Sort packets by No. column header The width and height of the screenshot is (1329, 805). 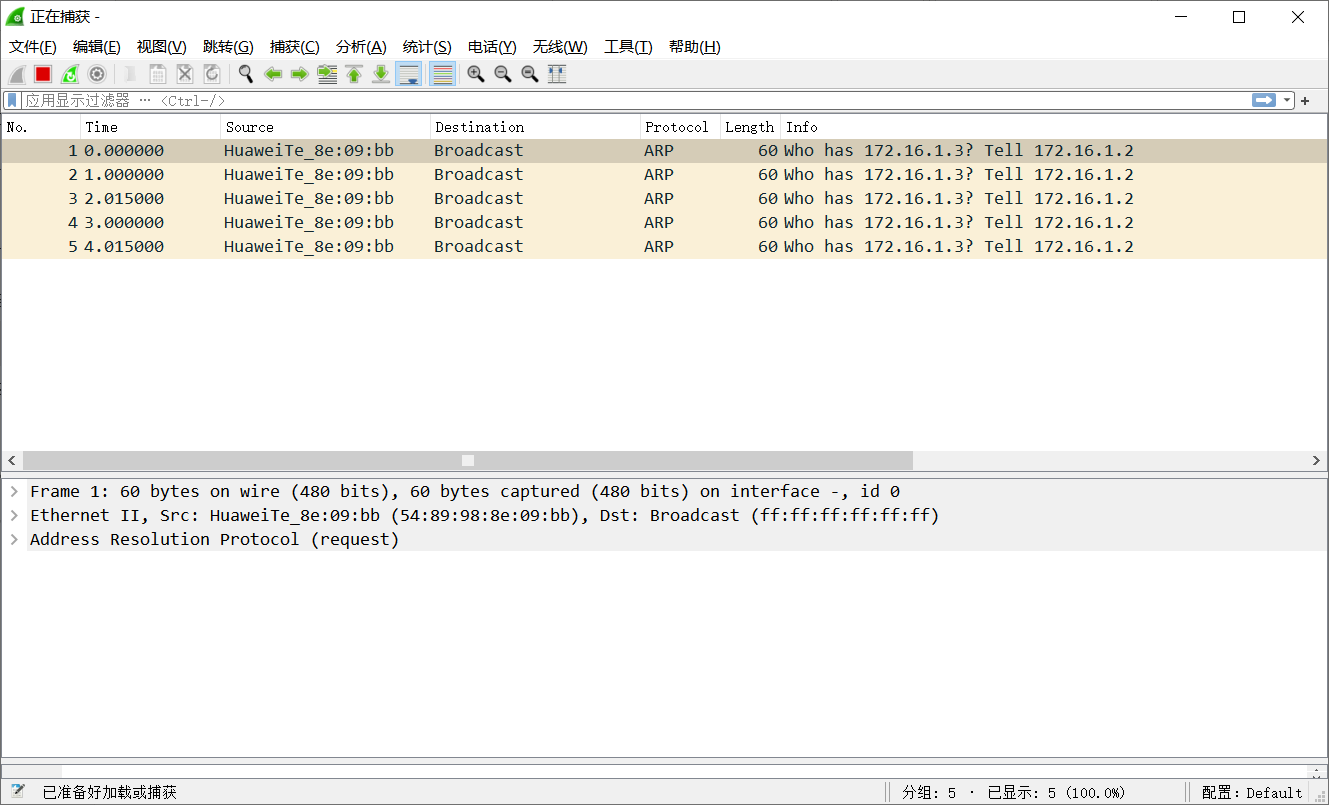41,127
